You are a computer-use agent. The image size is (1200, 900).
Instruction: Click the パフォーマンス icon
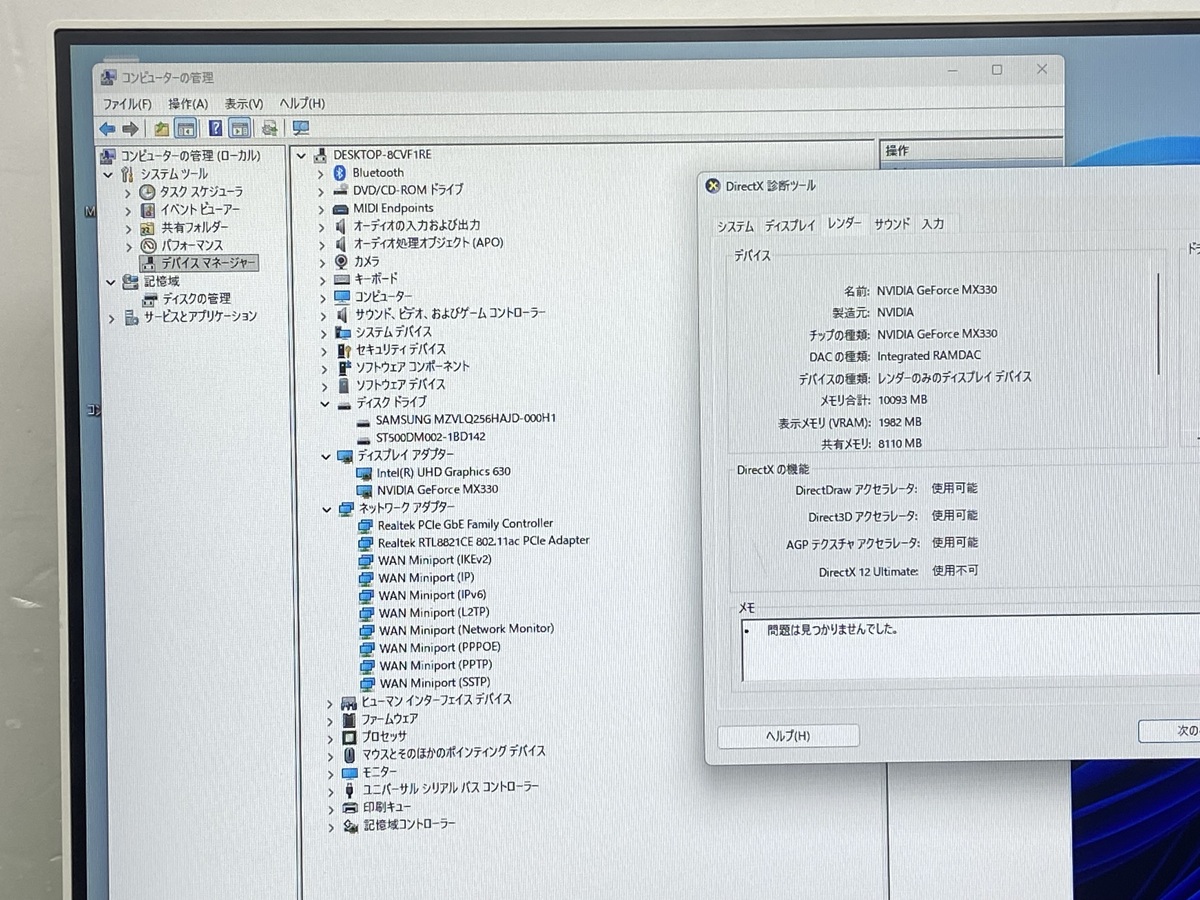(148, 245)
